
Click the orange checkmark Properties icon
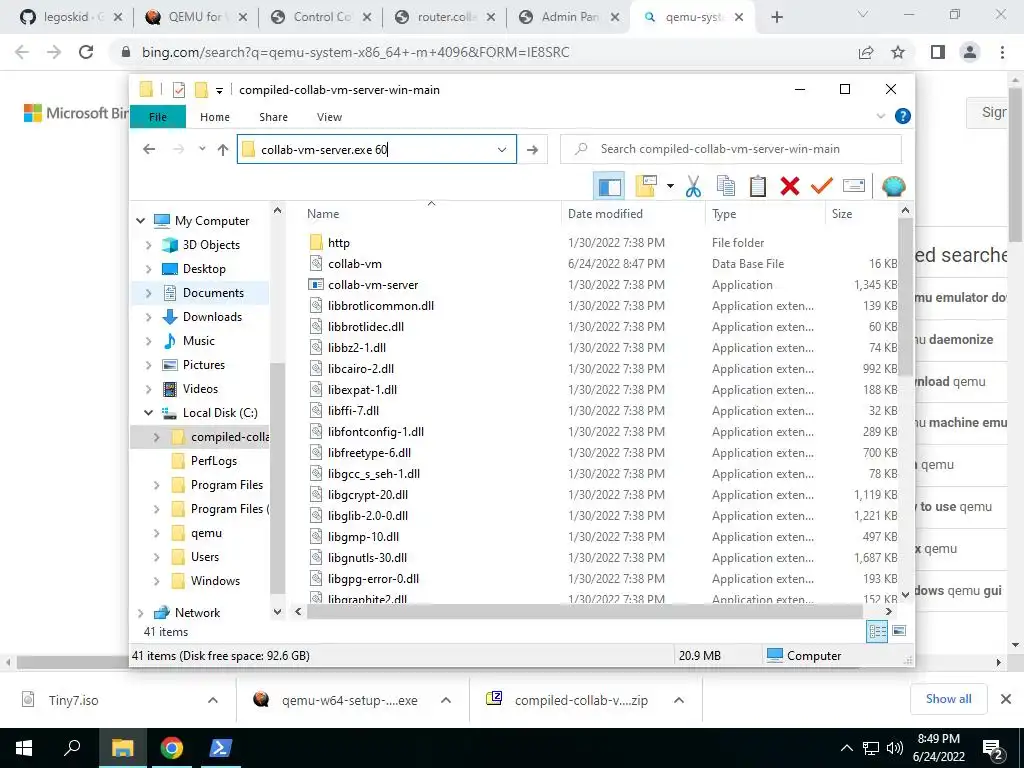pos(822,186)
